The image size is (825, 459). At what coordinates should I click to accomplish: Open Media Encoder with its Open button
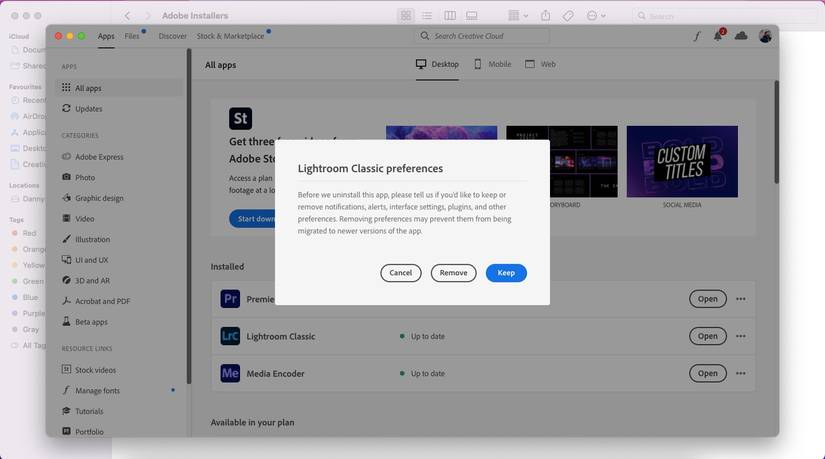708,373
